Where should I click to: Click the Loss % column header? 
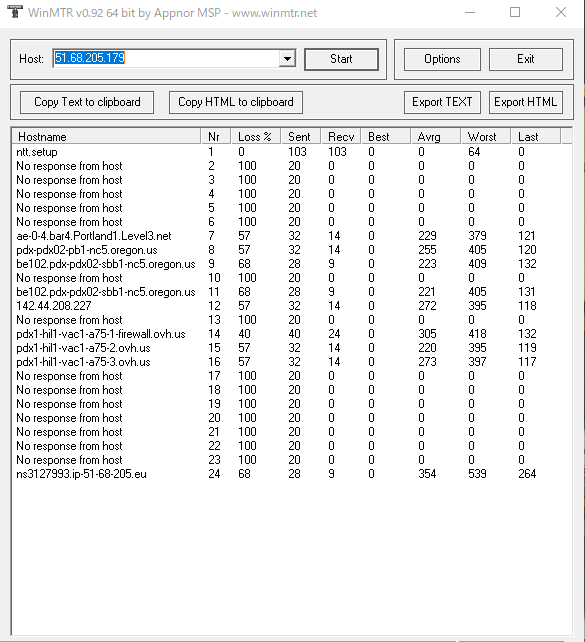[x=256, y=137]
